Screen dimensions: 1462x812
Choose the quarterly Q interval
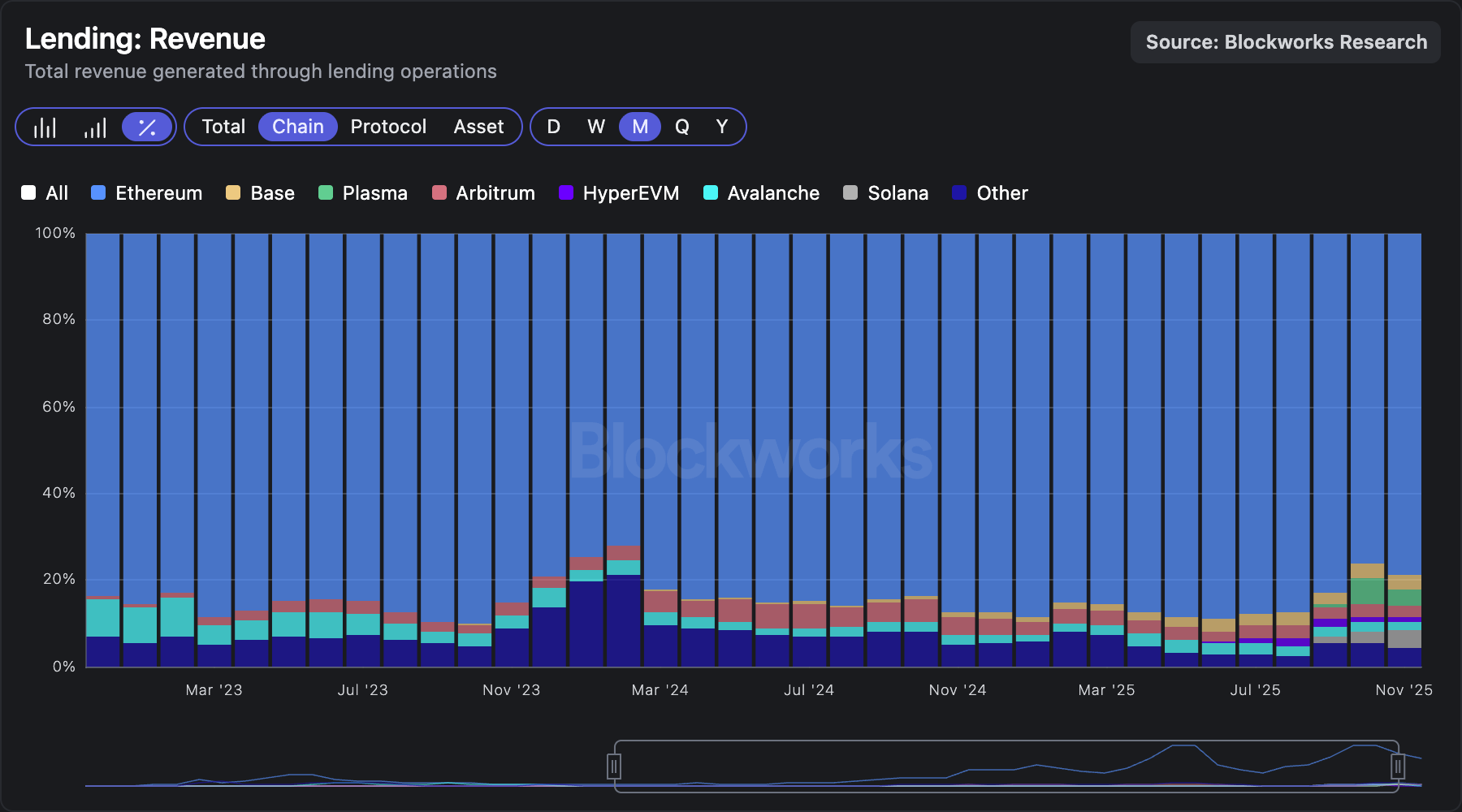tap(682, 127)
